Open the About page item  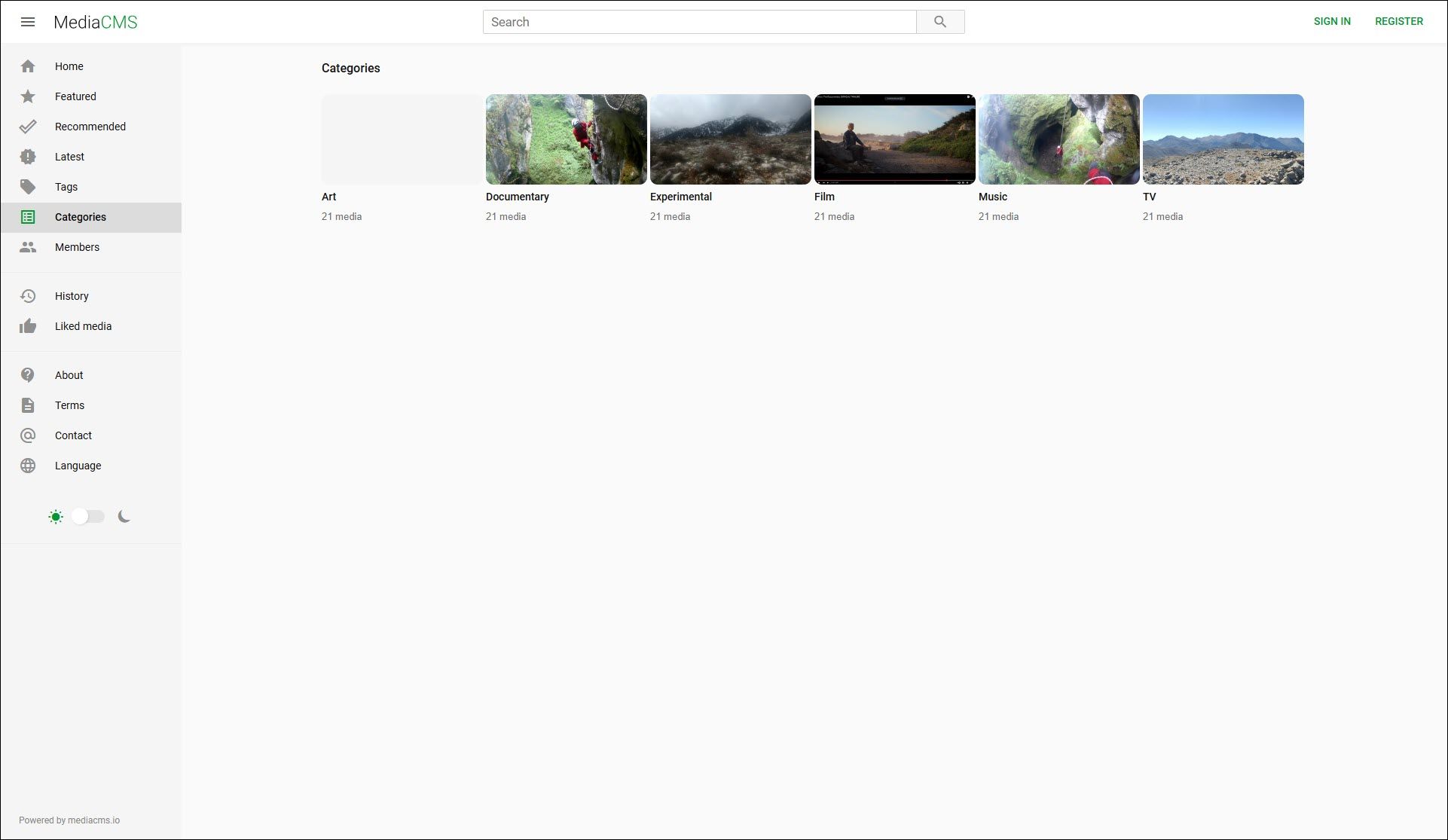[69, 375]
